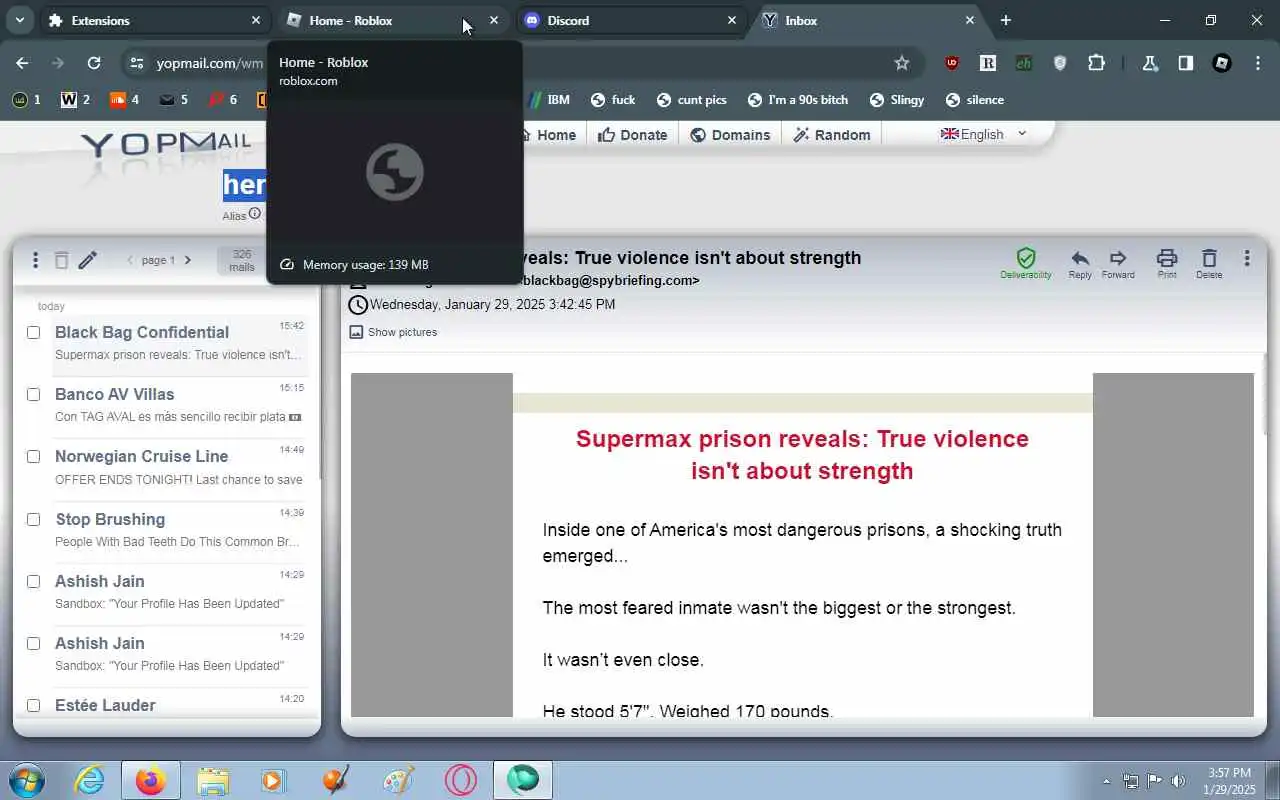Show hidden system tray icons arrow
Screen dimensions: 1280x800
coord(1106,781)
